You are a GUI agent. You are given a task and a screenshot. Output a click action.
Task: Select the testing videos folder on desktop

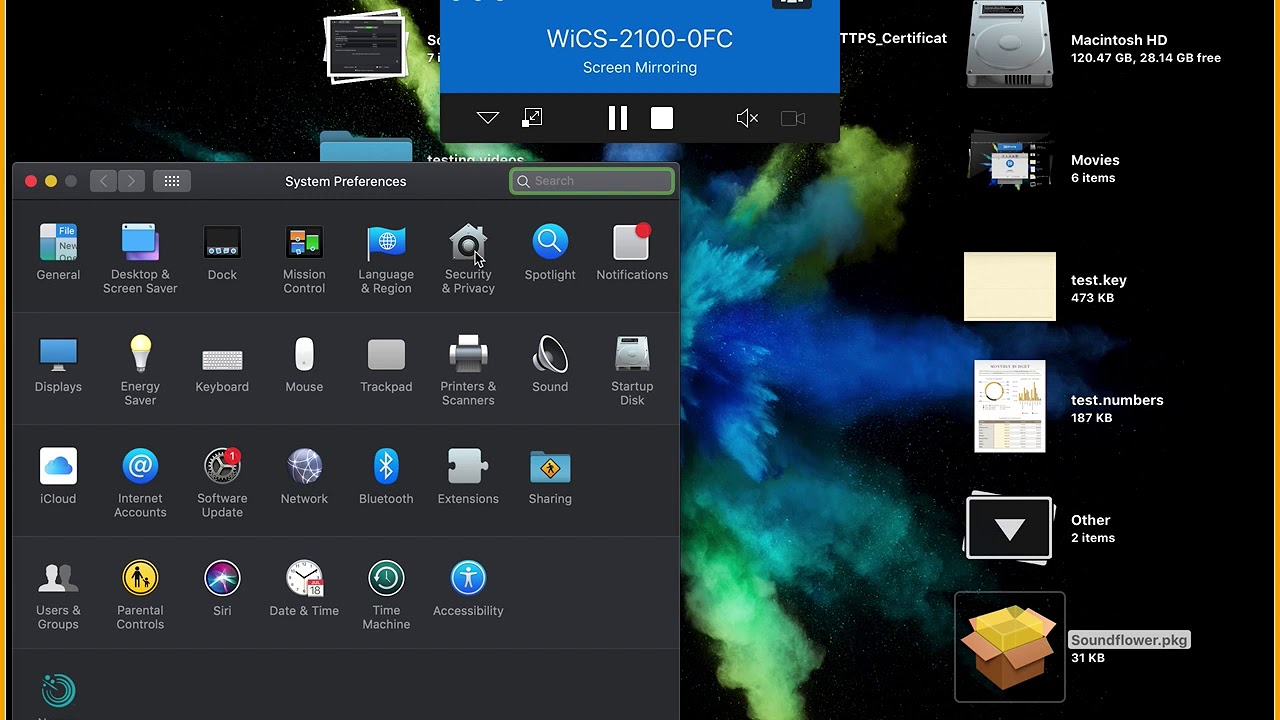366,148
